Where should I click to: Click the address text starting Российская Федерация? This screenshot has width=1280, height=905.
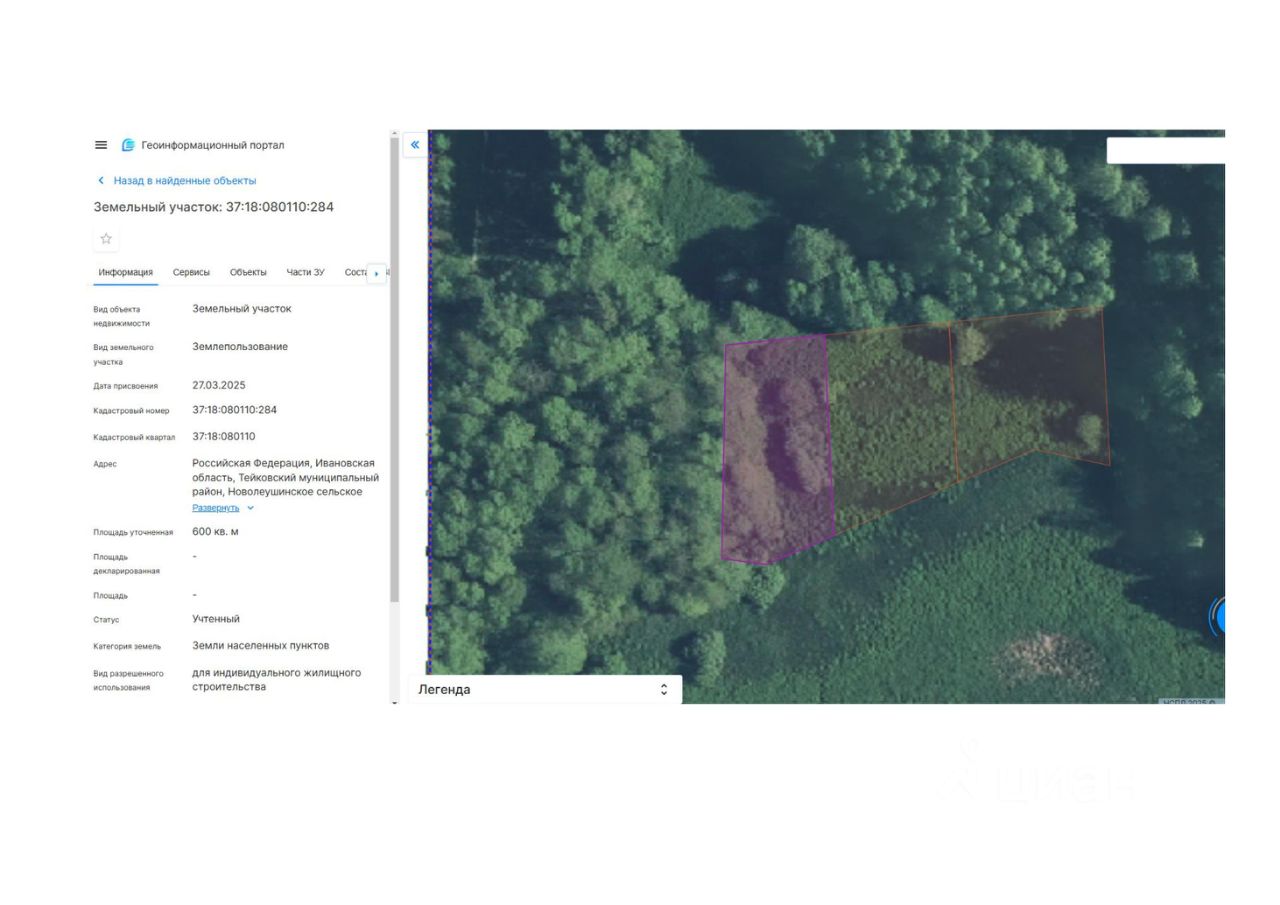pos(285,478)
